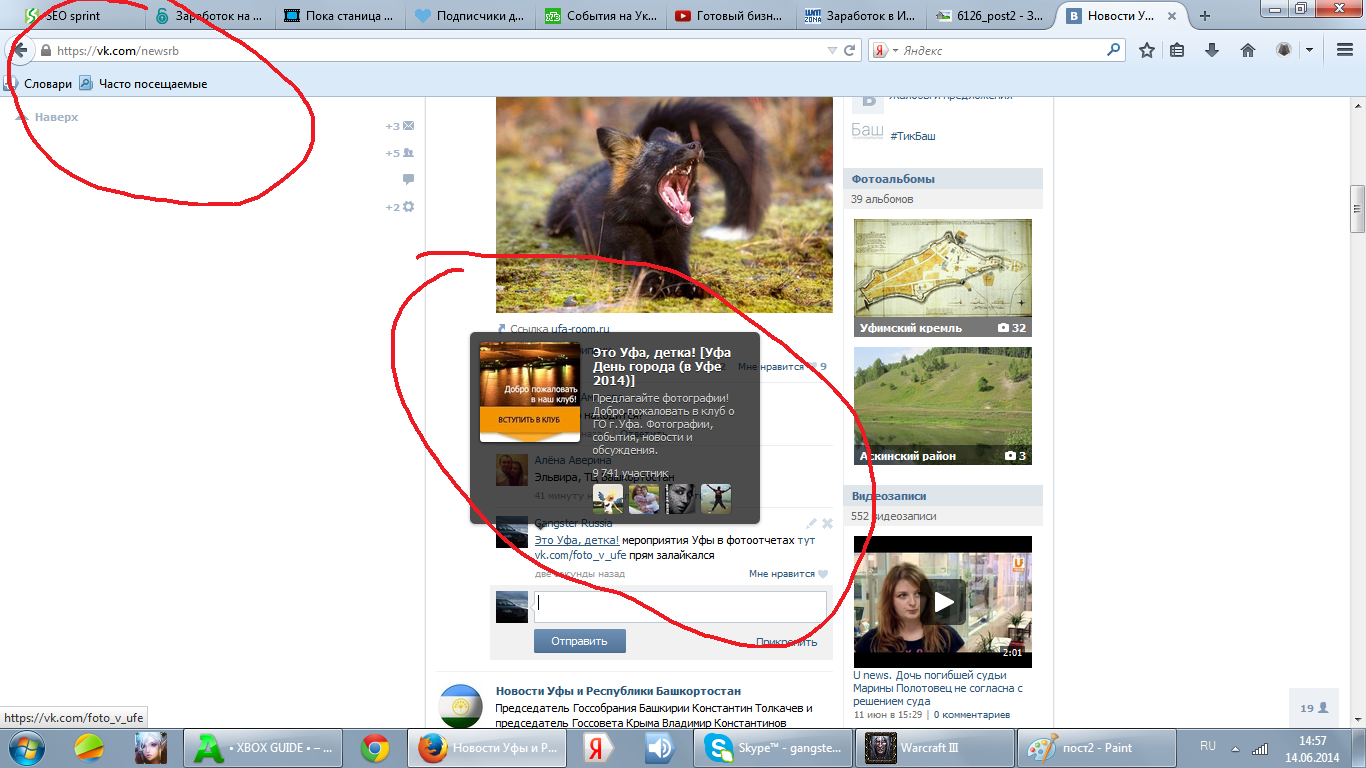
Task: Play the U news video
Action: click(943, 602)
